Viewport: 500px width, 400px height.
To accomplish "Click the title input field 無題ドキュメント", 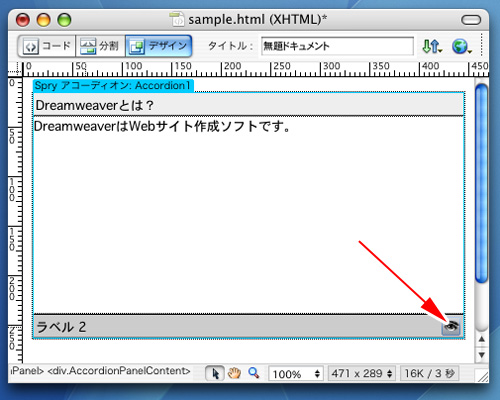I will tap(337, 46).
